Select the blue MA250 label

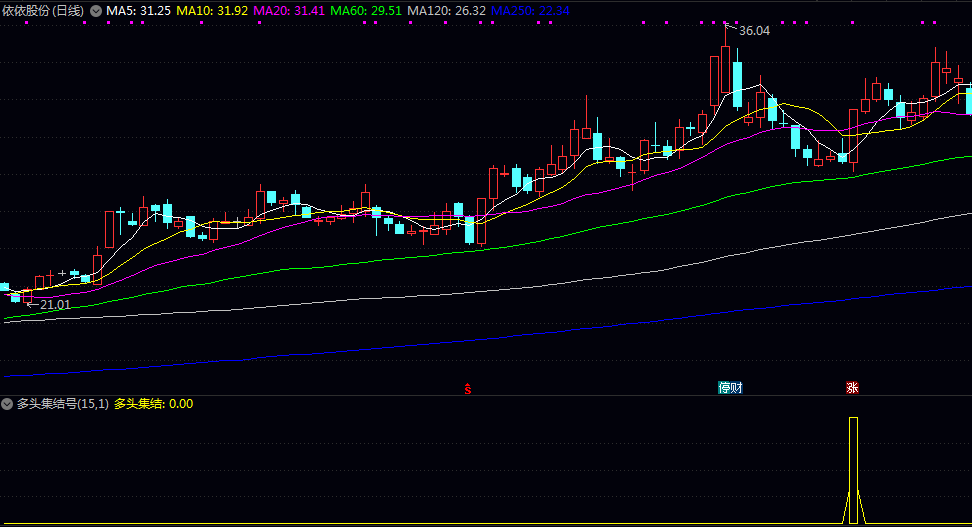tap(530, 10)
